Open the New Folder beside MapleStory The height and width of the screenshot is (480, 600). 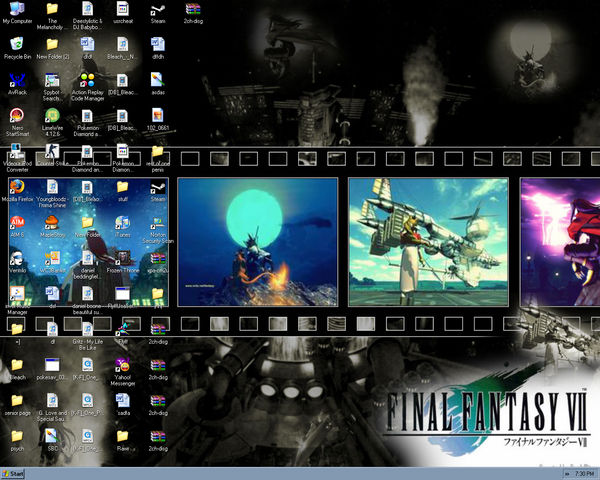[x=88, y=226]
